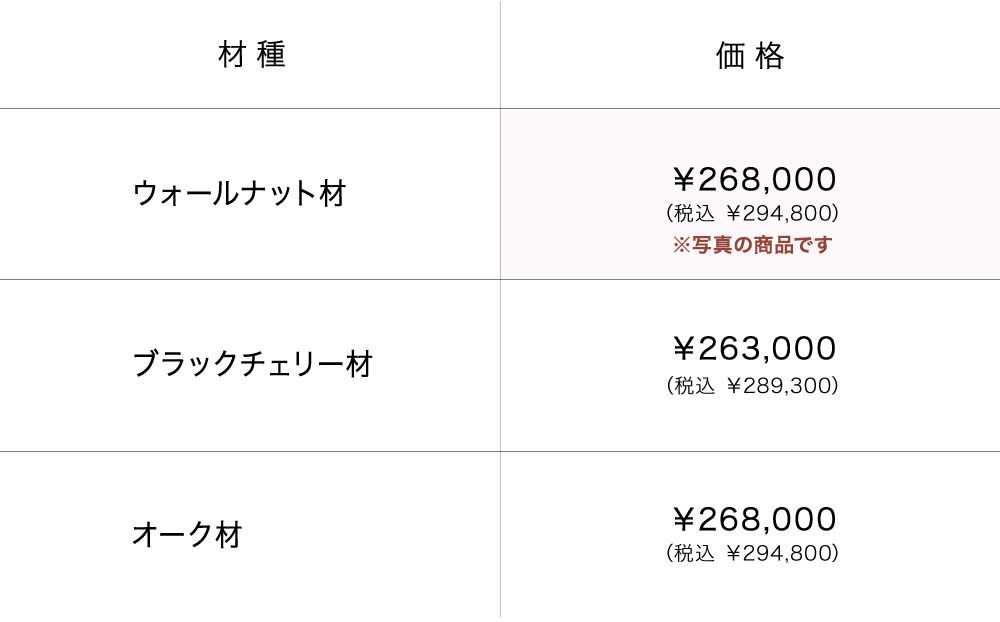Click the large yen symbol in oak row
Viewport: 1000px width, 622px height.
tap(683, 519)
